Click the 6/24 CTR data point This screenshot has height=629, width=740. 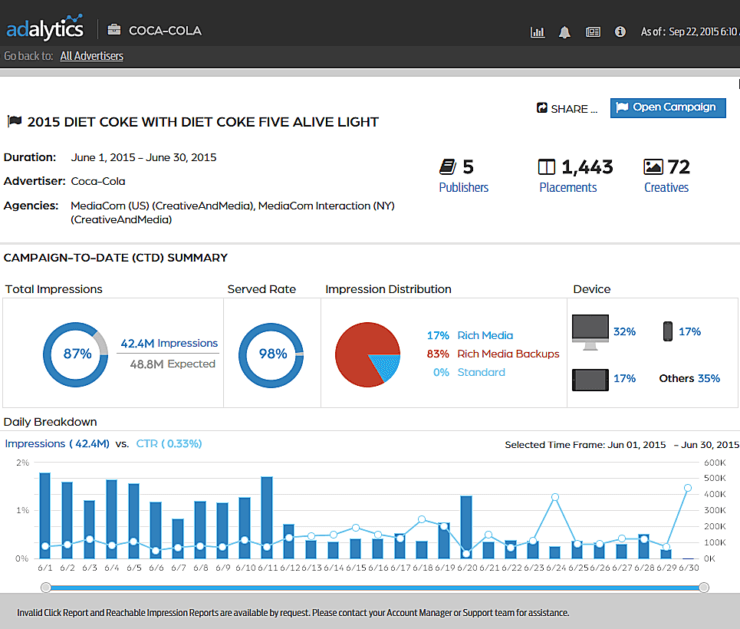pyautogui.click(x=555, y=497)
